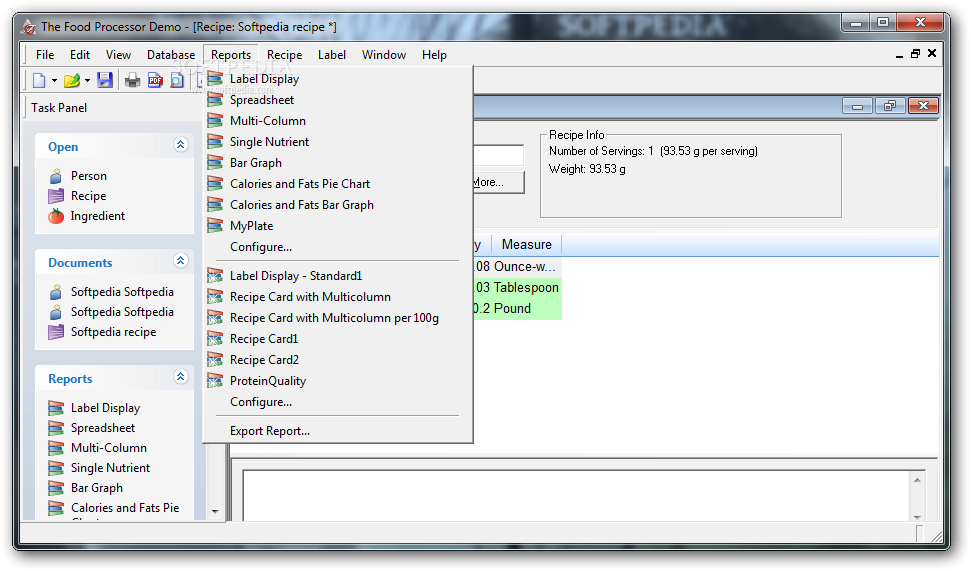Click the PDF export toolbar icon
971x571 pixels.
[x=155, y=80]
